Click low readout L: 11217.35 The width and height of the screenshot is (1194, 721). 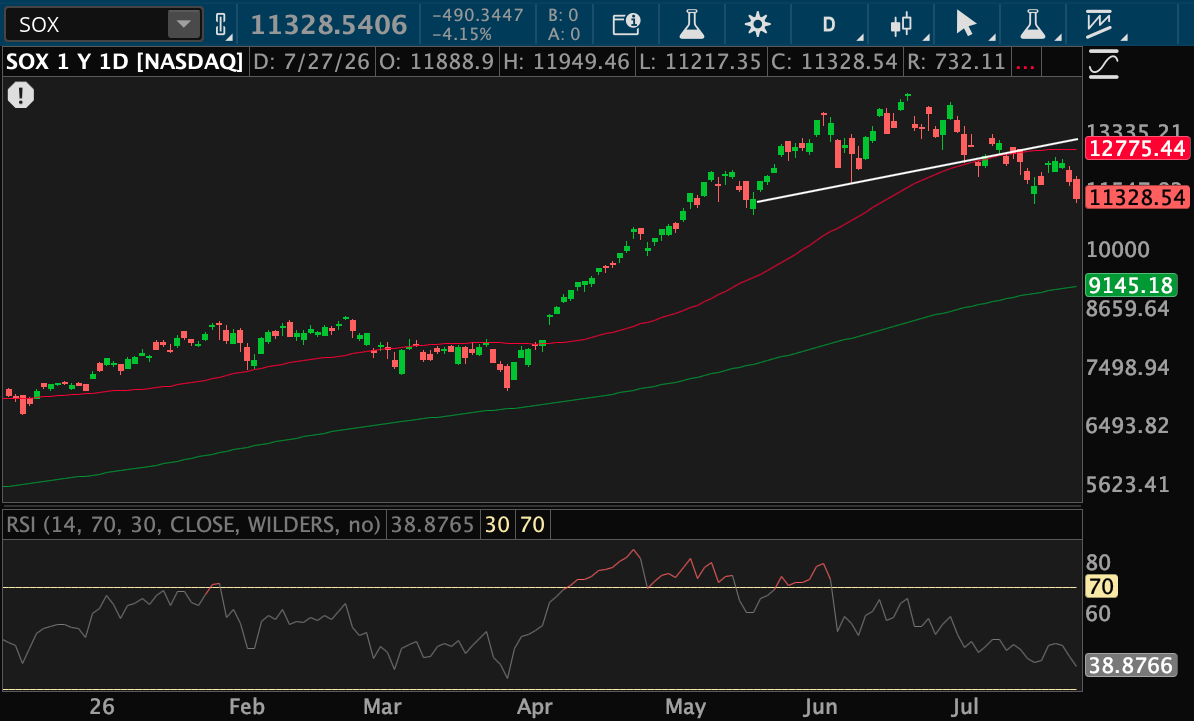point(700,62)
